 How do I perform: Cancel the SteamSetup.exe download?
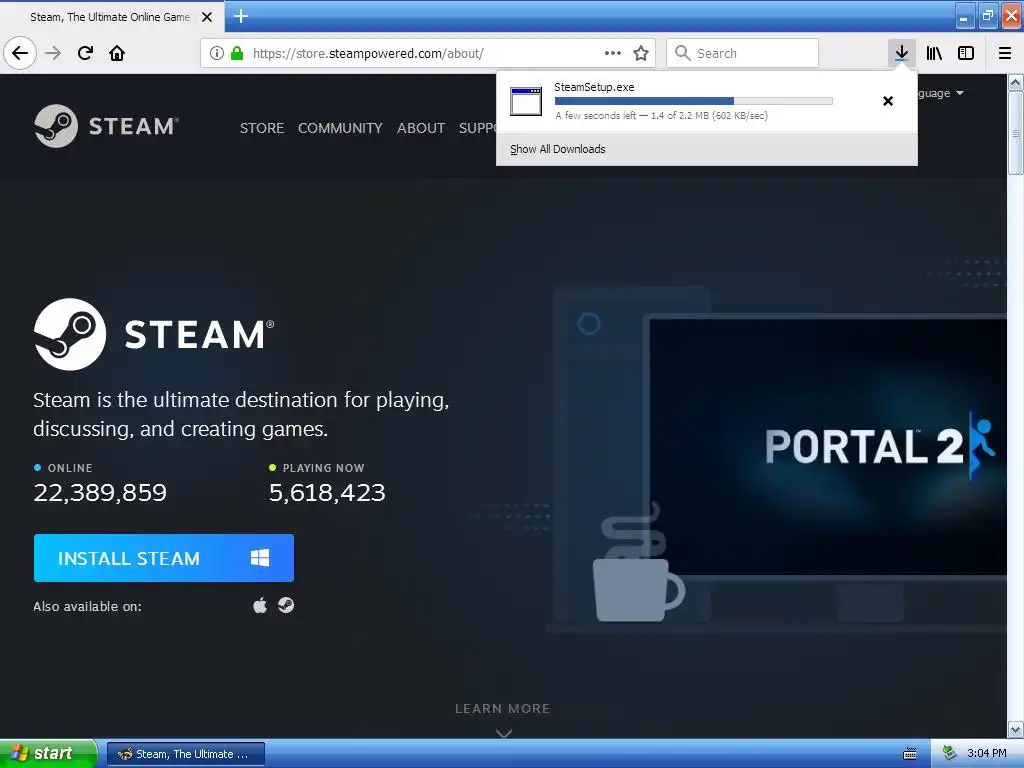888,101
